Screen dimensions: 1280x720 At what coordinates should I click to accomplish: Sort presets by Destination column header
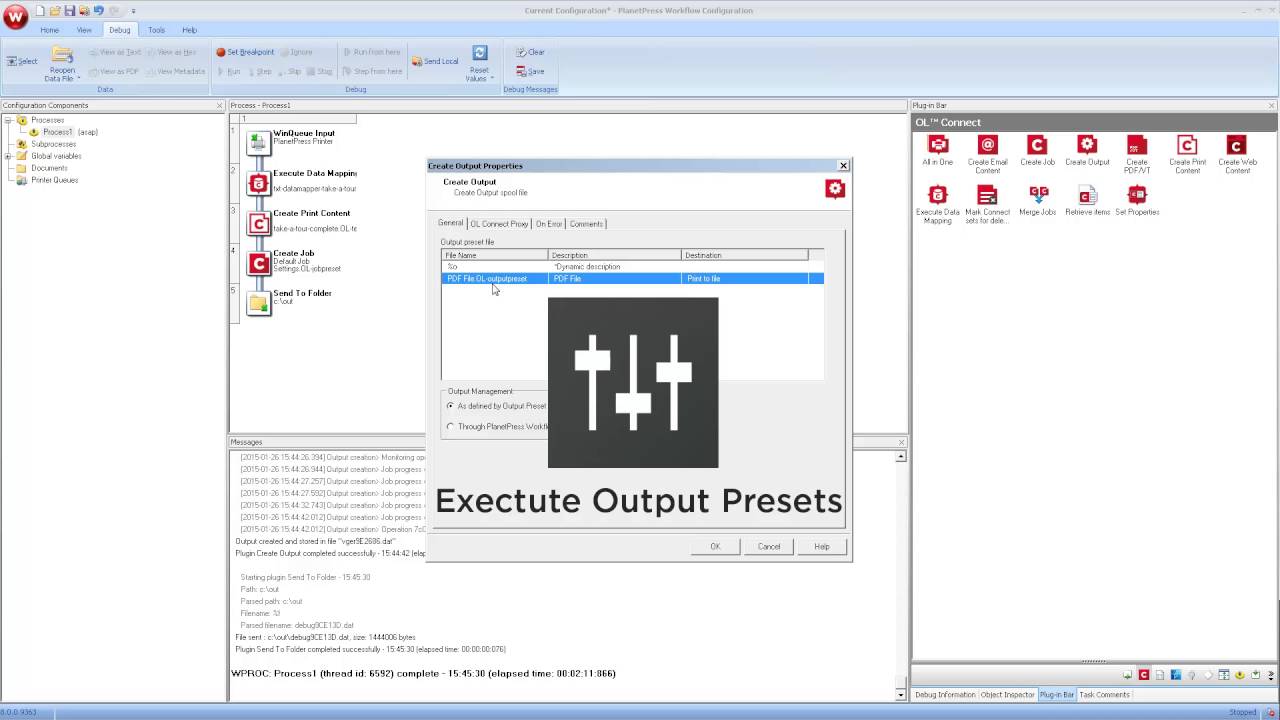(745, 256)
